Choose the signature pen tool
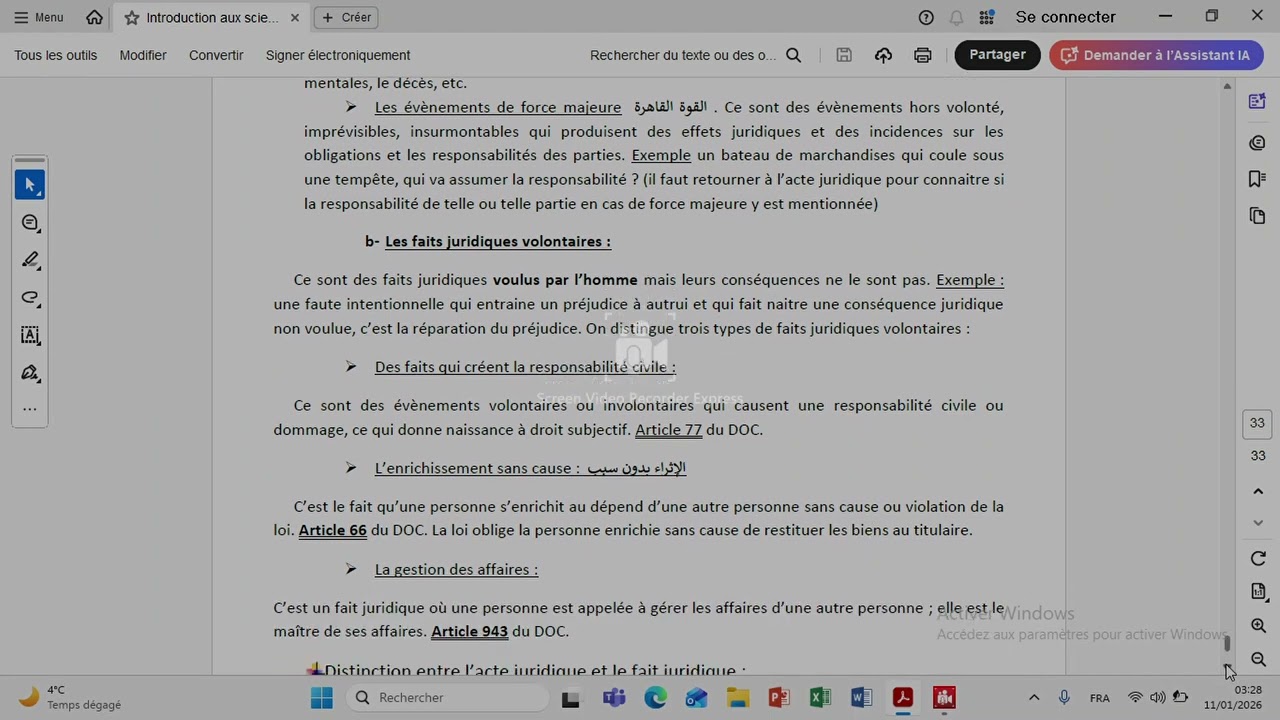 pyautogui.click(x=30, y=373)
